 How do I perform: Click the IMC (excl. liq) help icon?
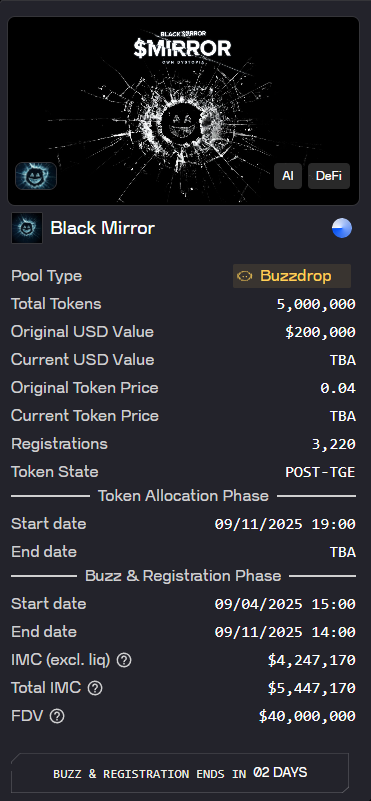point(124,661)
